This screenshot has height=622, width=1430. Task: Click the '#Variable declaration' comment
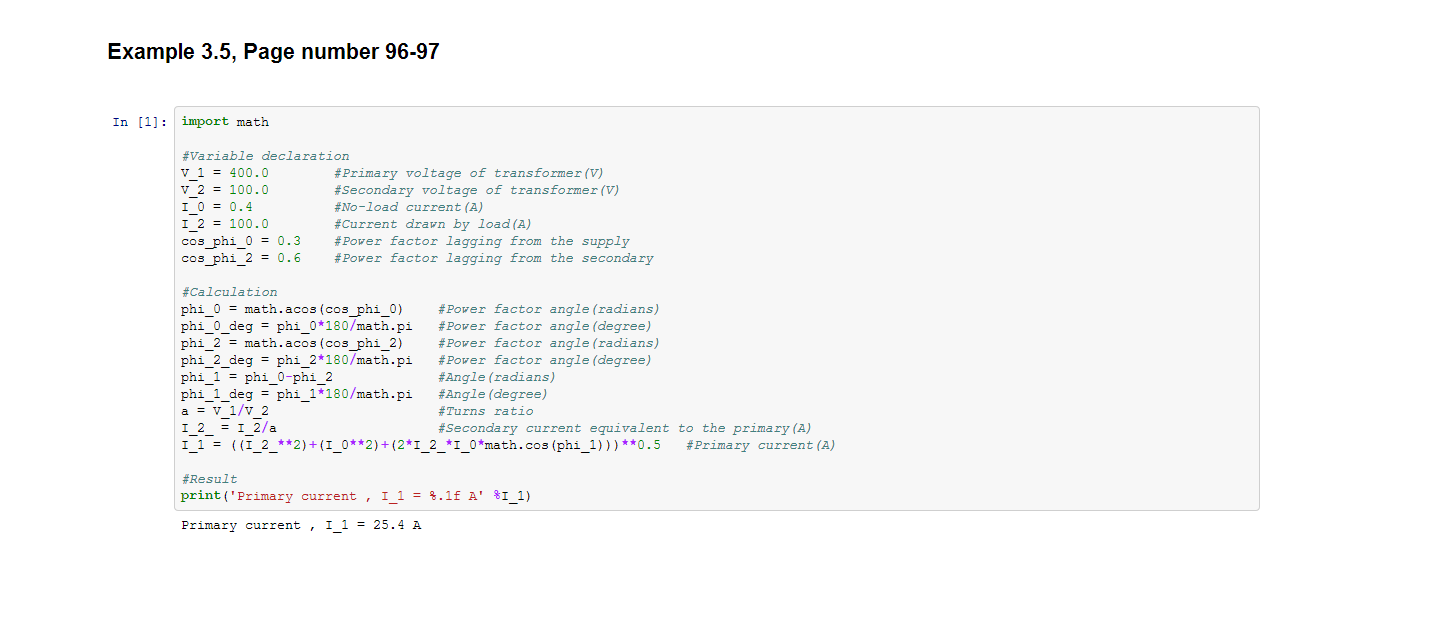tap(265, 156)
